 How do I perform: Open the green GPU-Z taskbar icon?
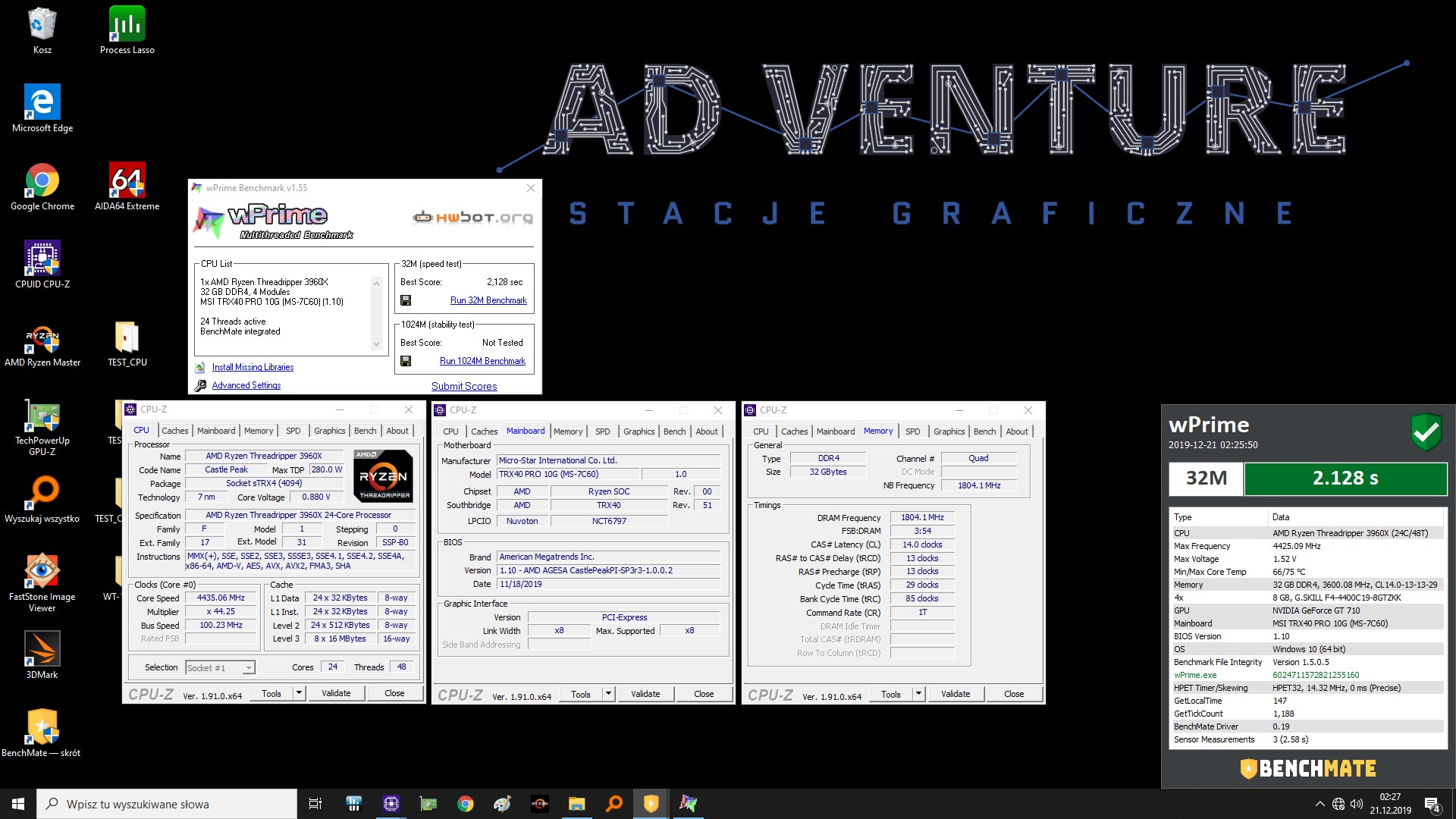pyautogui.click(x=428, y=804)
